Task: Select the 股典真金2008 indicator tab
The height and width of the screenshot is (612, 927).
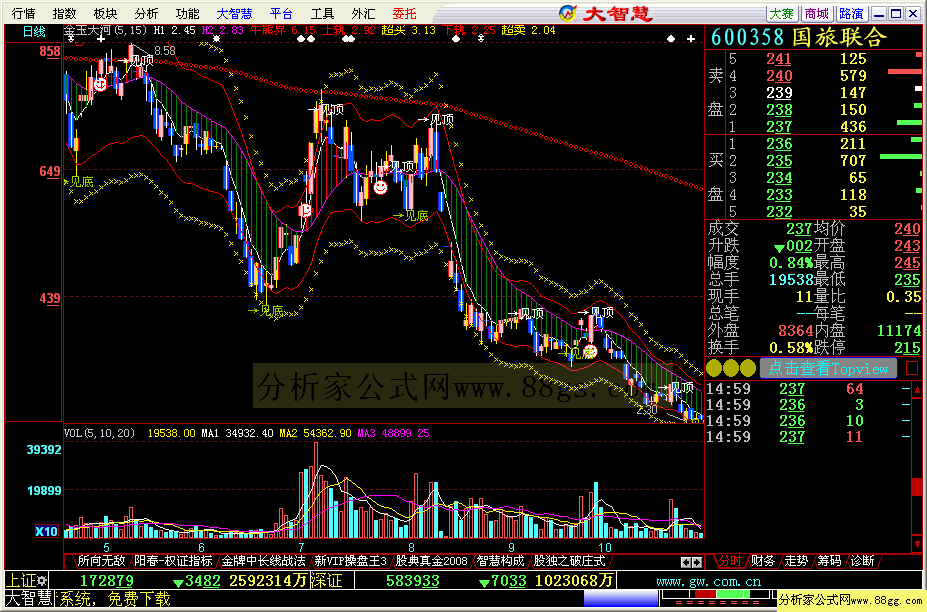Action: coord(431,561)
